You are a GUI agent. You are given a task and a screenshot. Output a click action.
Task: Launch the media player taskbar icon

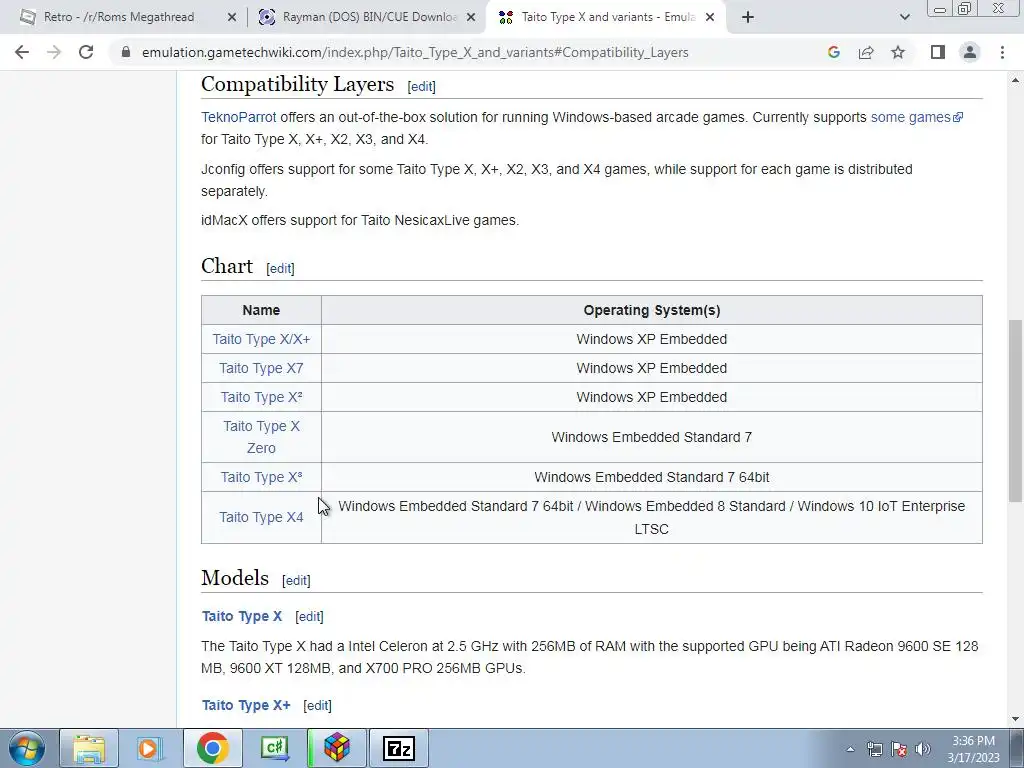(x=150, y=748)
